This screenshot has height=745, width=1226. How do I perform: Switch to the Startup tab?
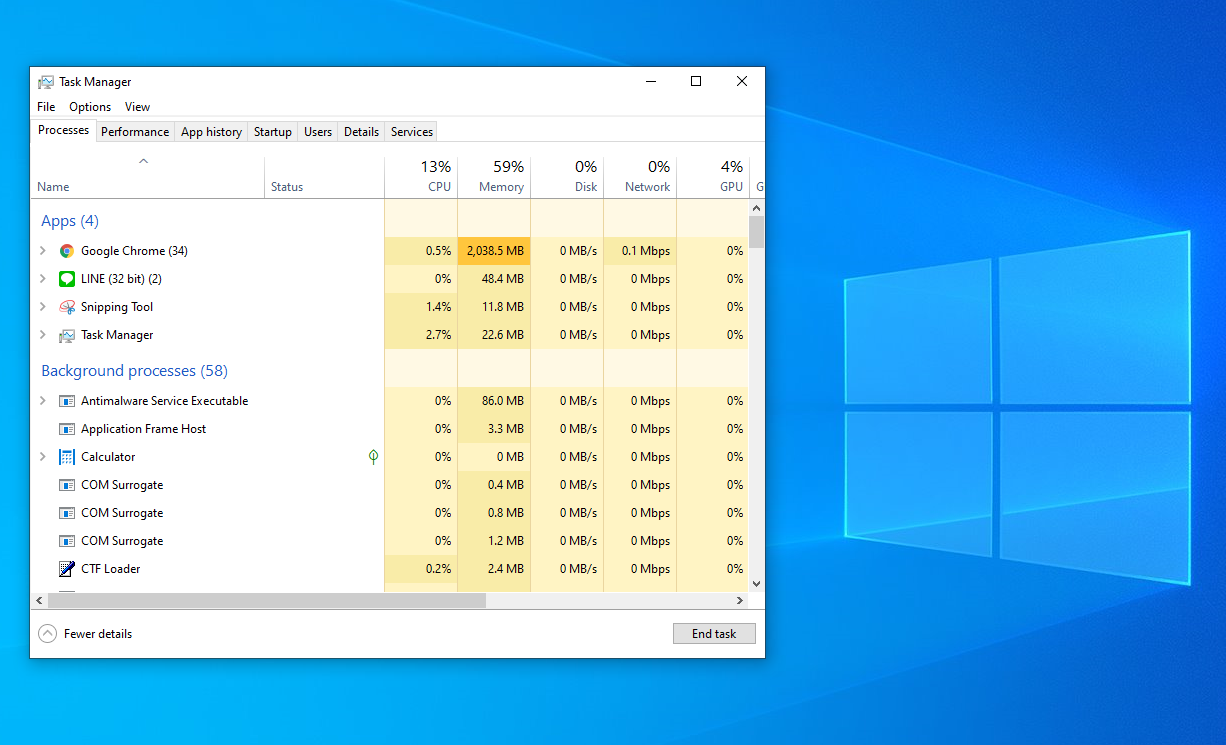pyautogui.click(x=272, y=131)
